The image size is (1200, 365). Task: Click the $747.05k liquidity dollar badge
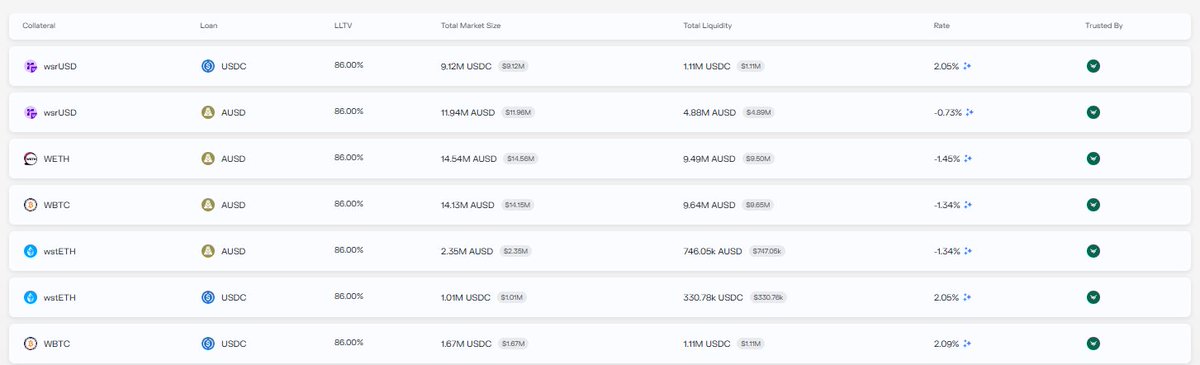coord(767,251)
